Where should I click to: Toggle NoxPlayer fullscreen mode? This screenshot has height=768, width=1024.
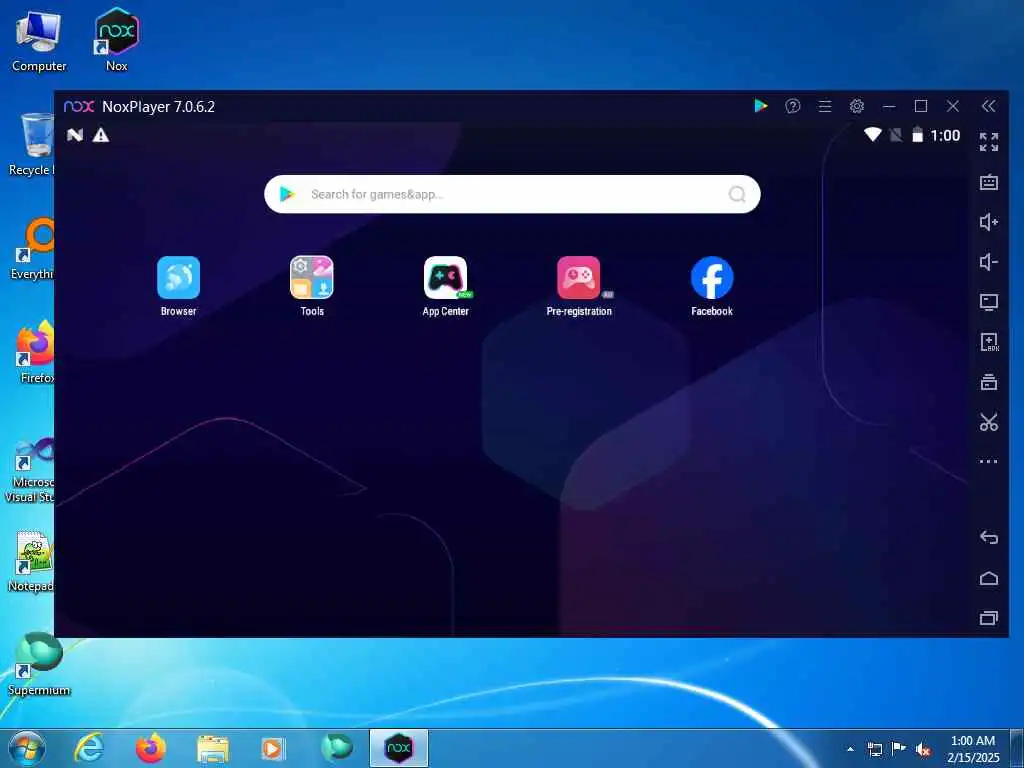(x=989, y=142)
